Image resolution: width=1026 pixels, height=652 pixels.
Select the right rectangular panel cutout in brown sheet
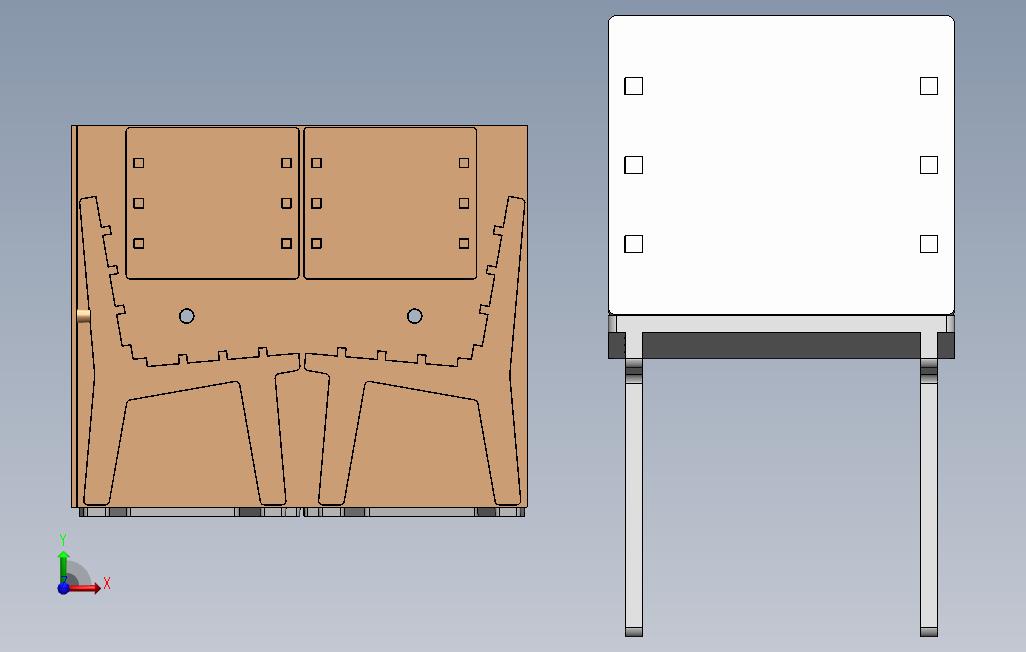tap(390, 203)
